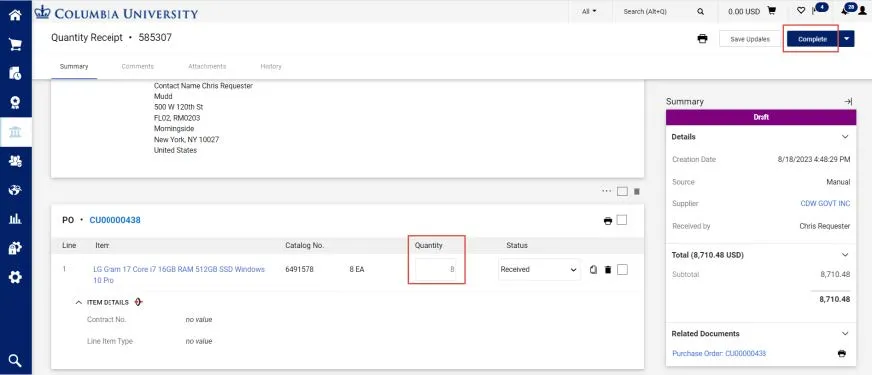Open the bank building Accounts Payable icon
This screenshot has height=375, width=872.
[x=15, y=132]
